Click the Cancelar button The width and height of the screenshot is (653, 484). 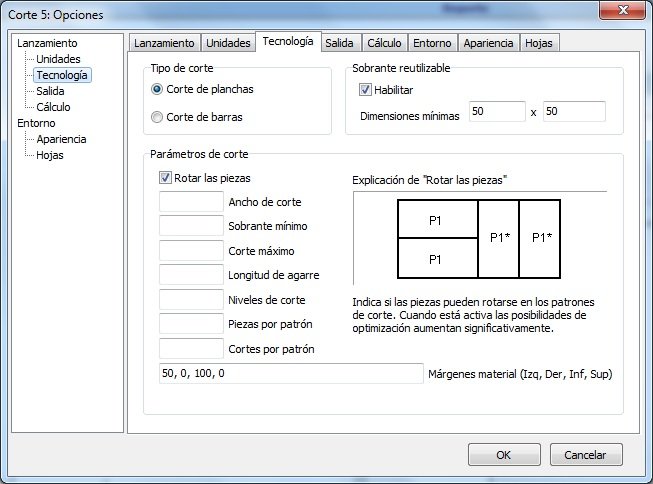tap(585, 454)
